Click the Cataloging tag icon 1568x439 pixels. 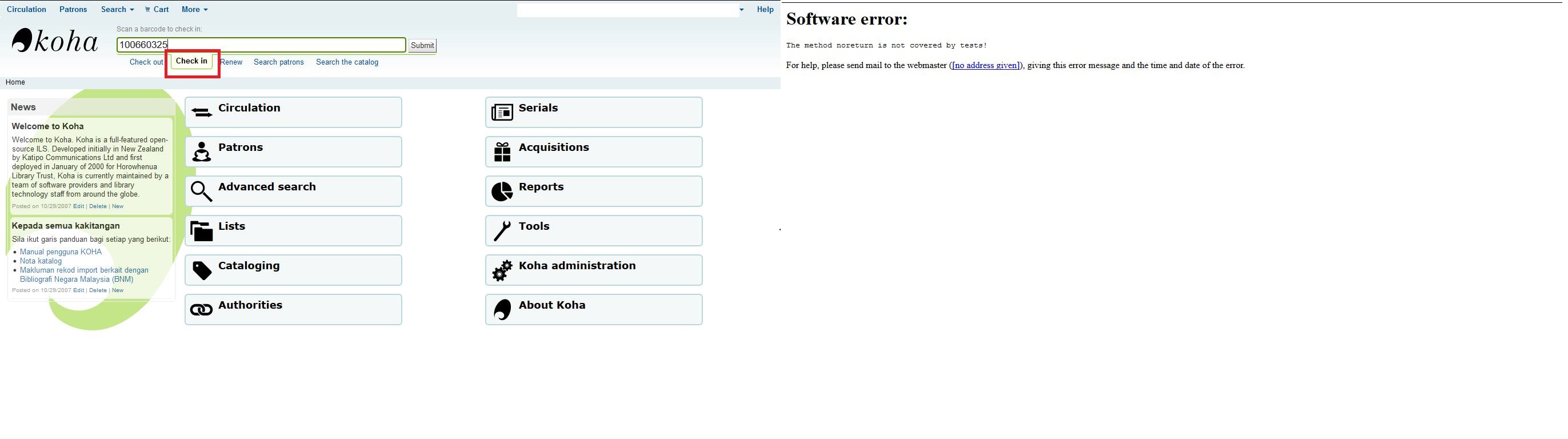tap(202, 270)
